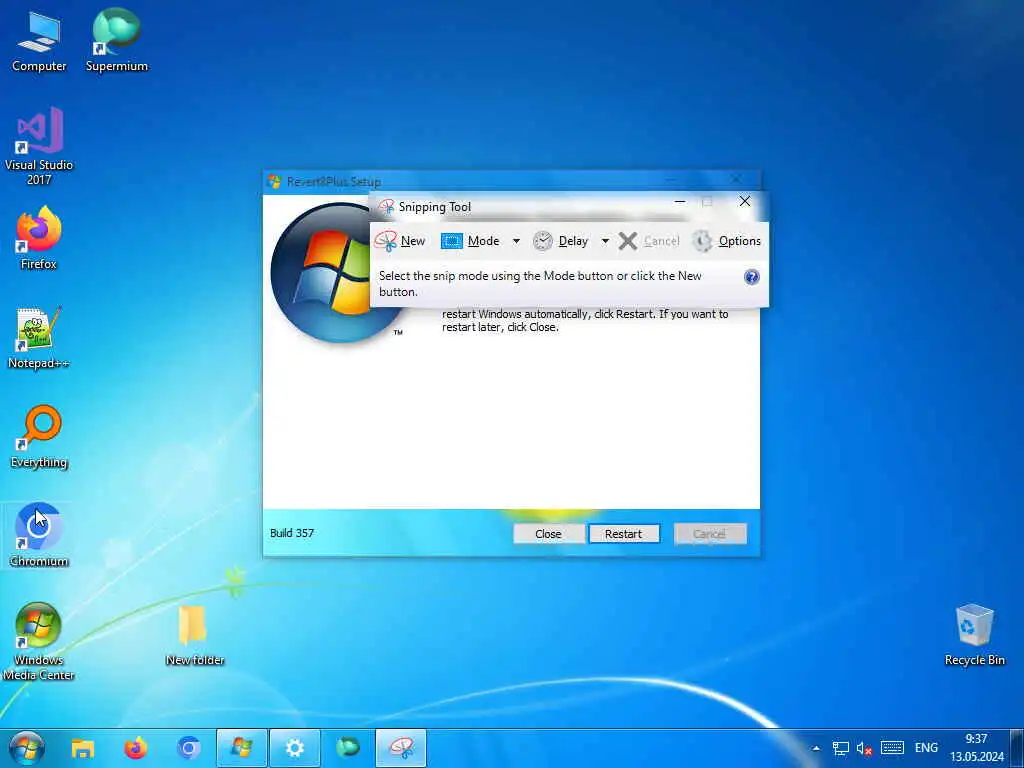Select the Recycle Bin desktop icon

coord(974,635)
